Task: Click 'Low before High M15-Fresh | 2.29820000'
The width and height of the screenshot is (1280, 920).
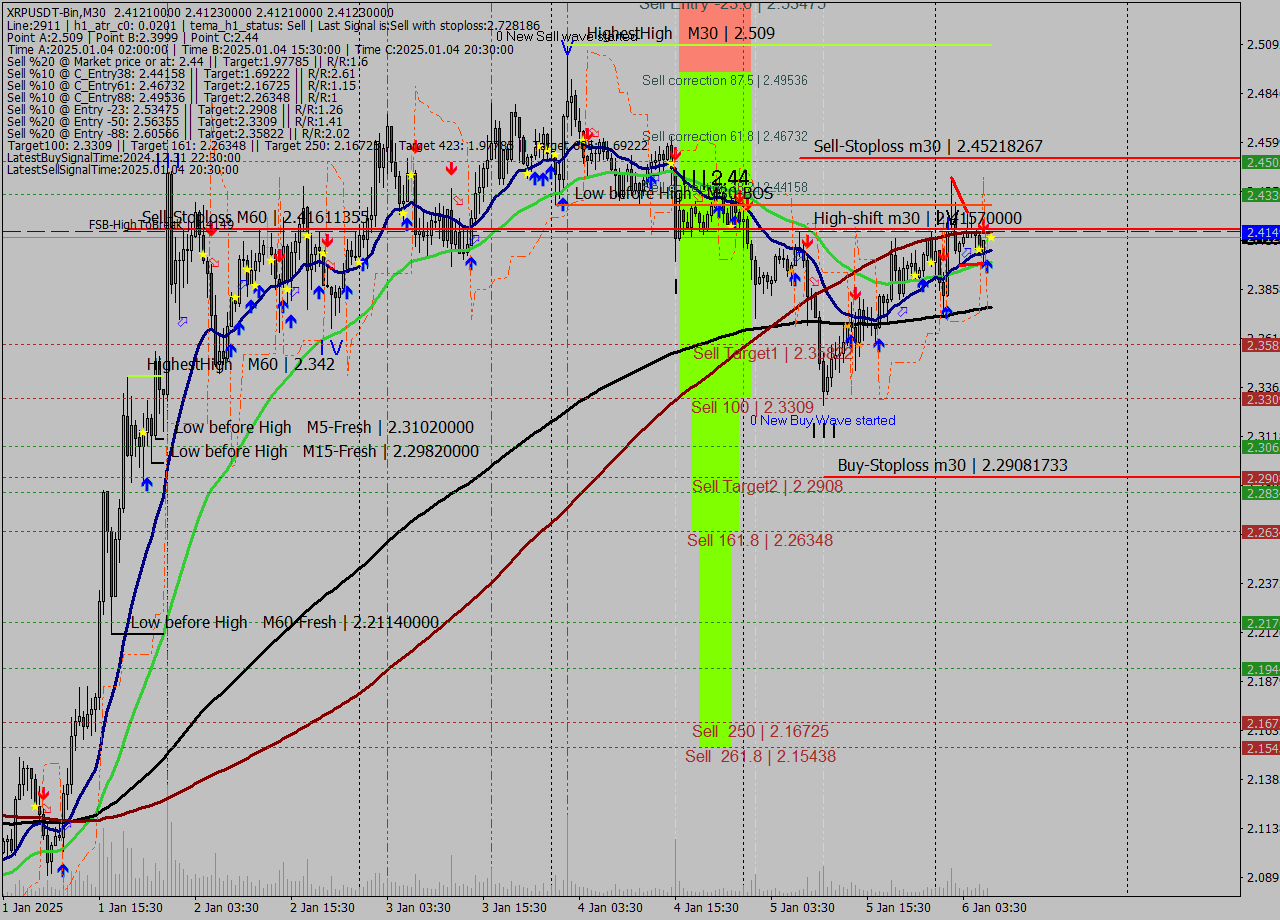Action: click(x=324, y=451)
